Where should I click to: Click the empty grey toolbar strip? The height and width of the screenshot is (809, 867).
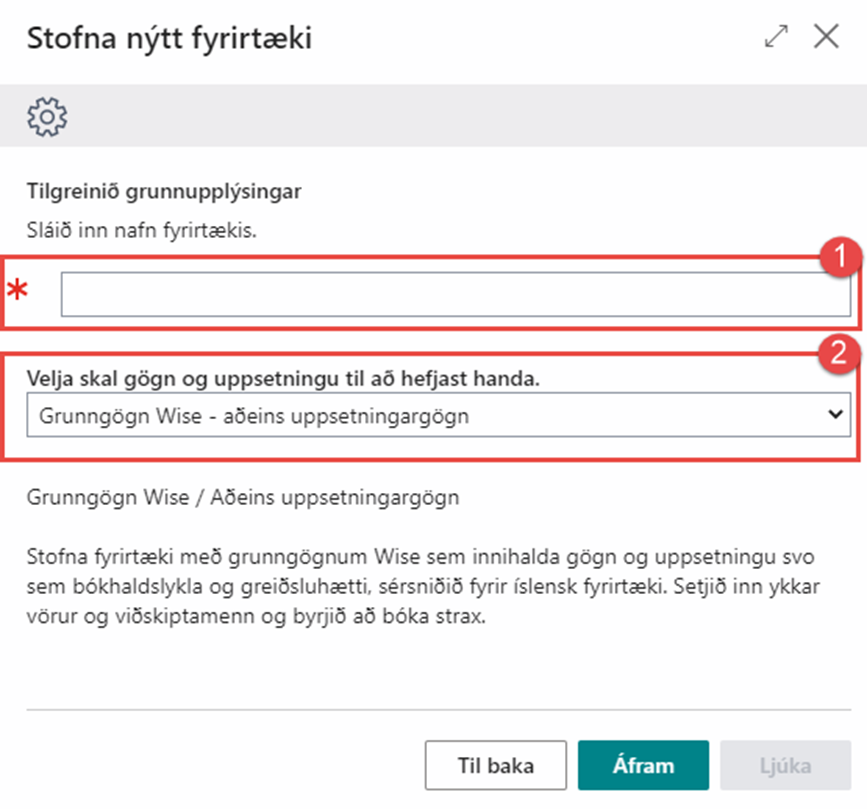[450, 117]
